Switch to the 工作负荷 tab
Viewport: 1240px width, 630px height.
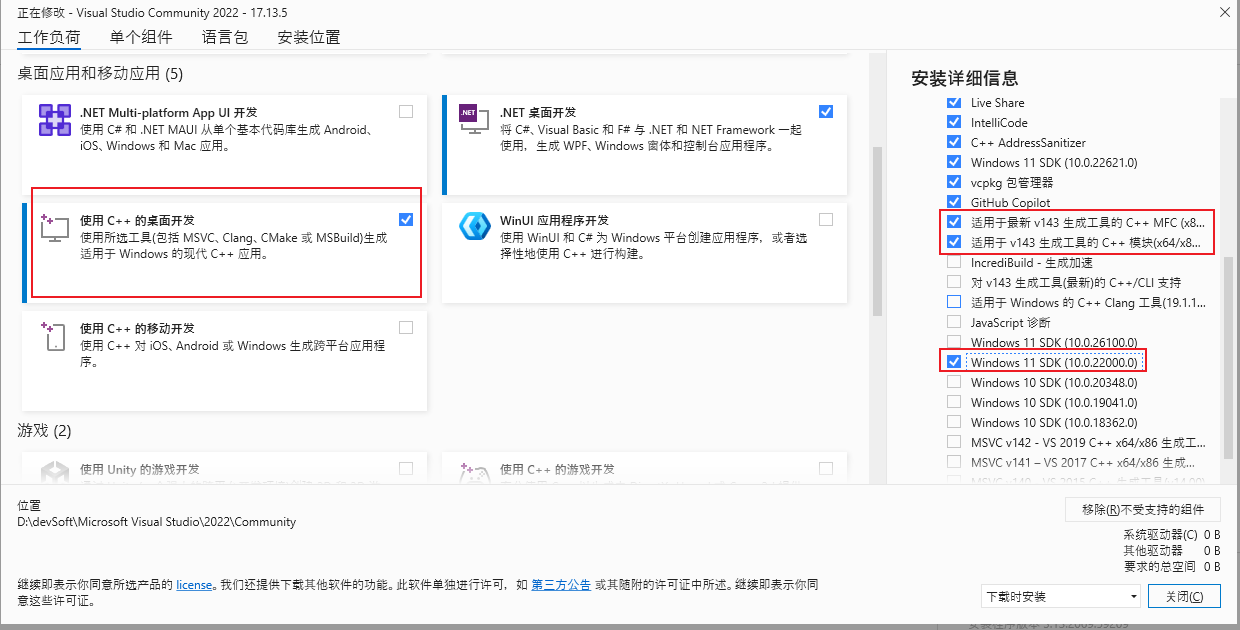coord(49,38)
